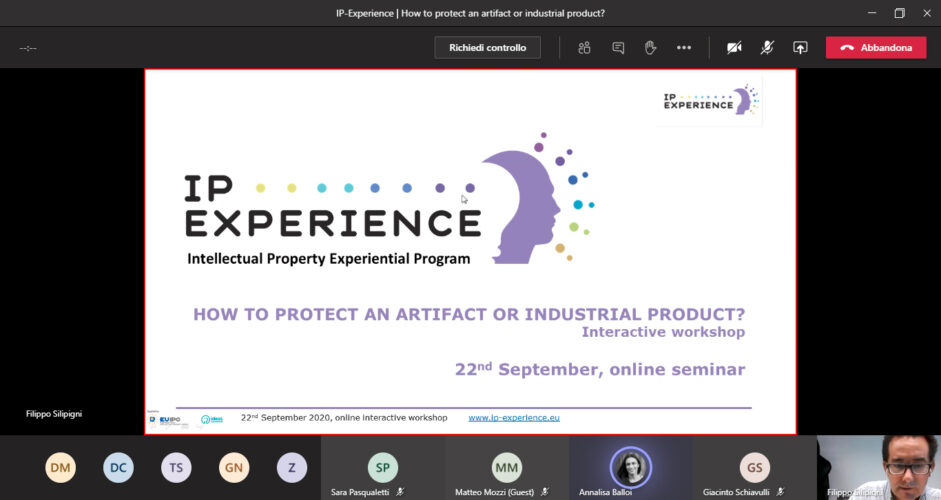Select GN participant avatar

click(x=234, y=468)
